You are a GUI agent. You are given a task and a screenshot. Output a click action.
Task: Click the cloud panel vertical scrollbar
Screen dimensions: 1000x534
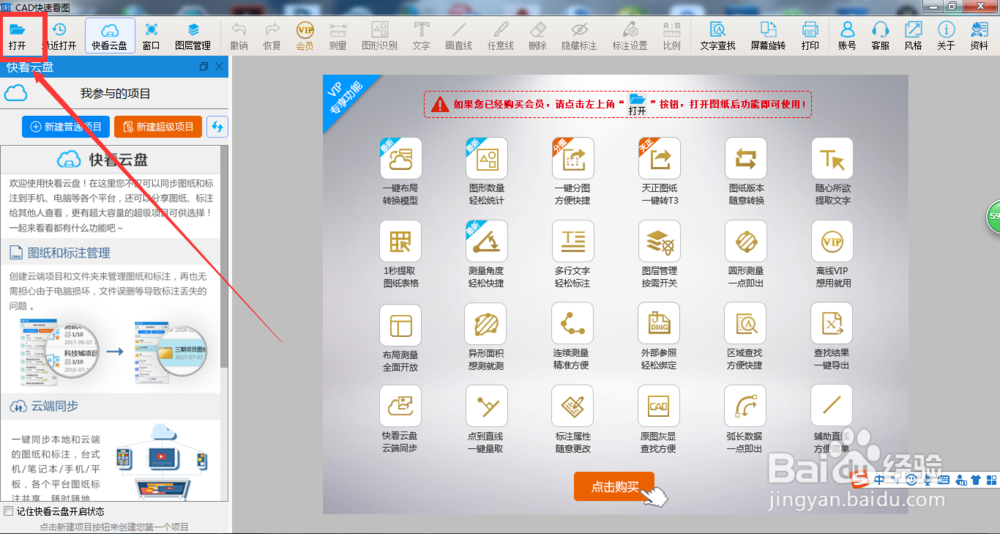point(224,255)
